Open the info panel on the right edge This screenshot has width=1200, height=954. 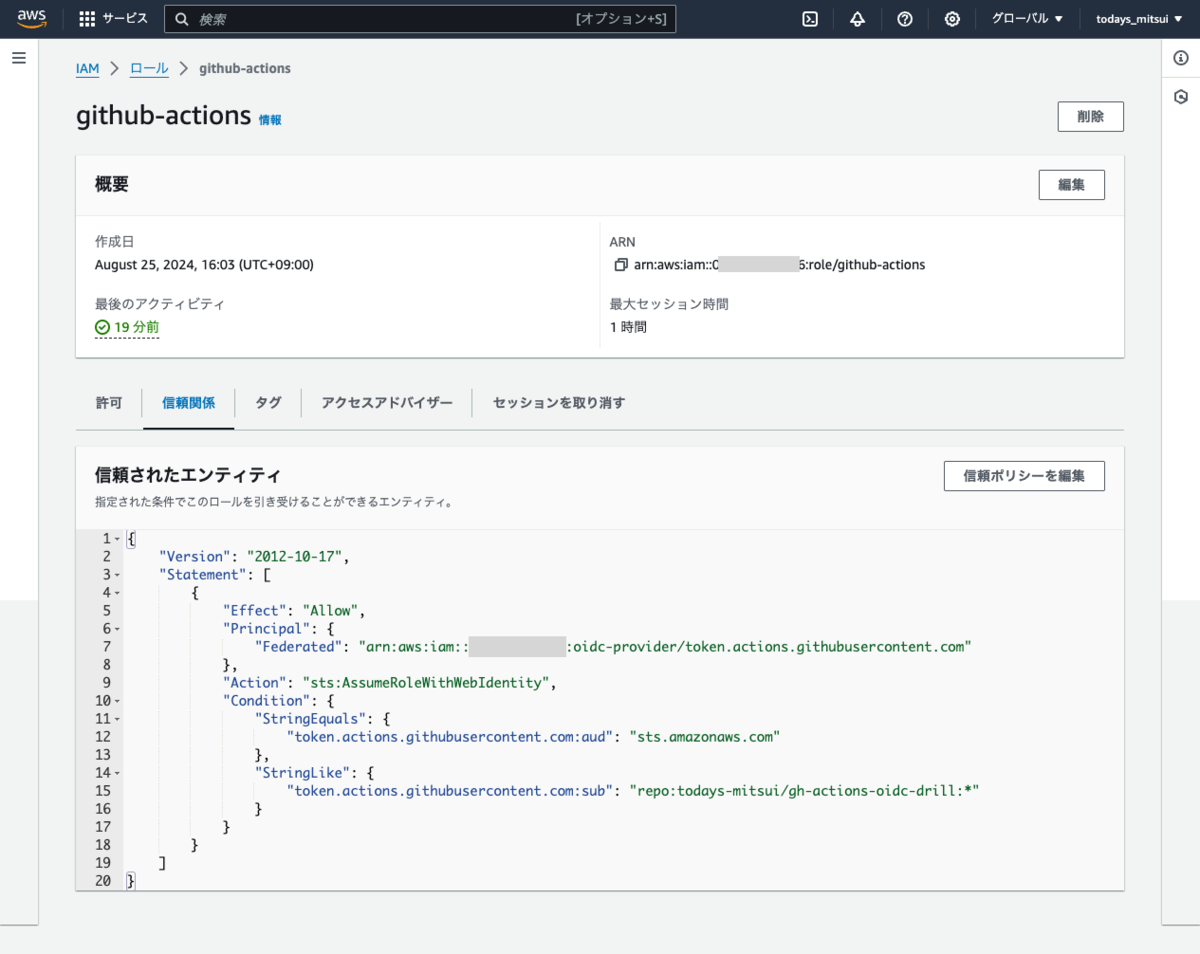[x=1180, y=58]
